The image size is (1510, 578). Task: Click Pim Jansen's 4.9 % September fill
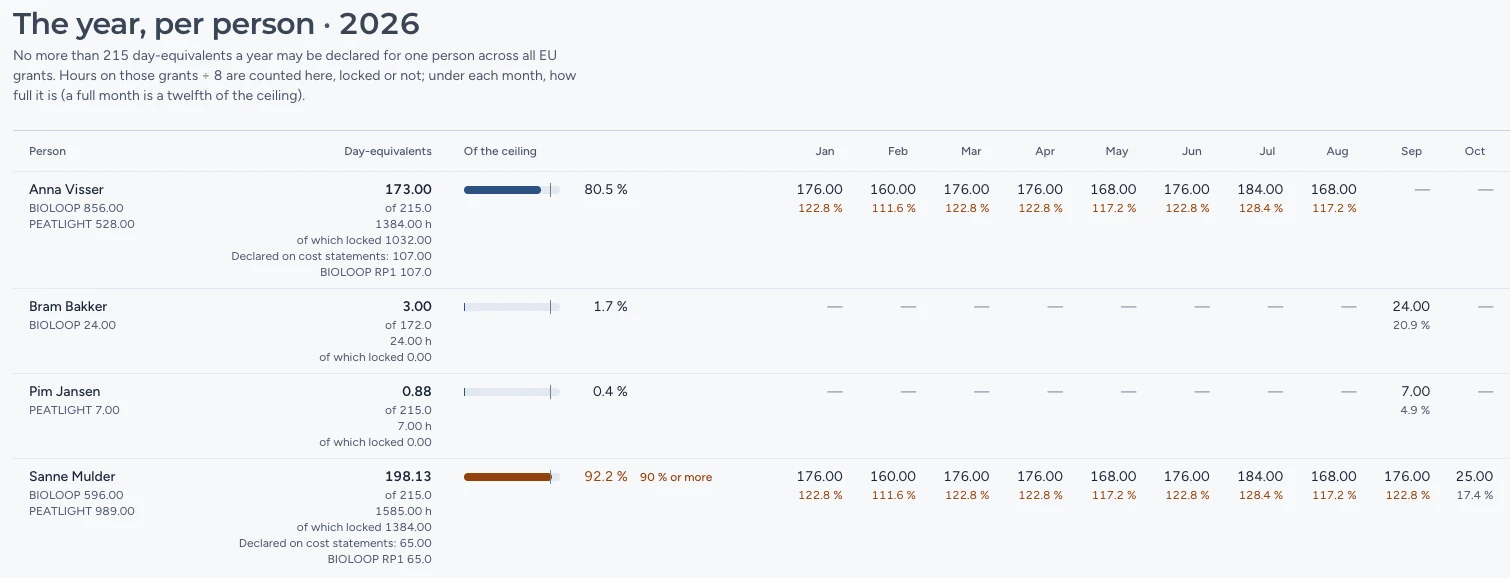(1415, 410)
